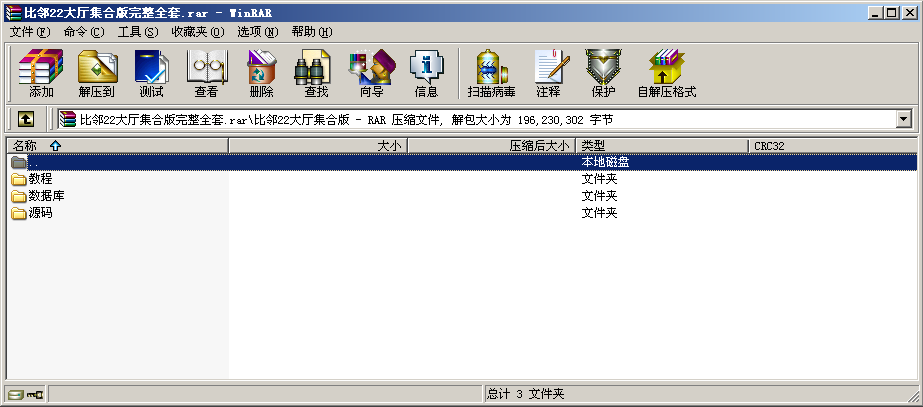Viewport: 923px width, 407px height.
Task: Open the 文件 (File) menu
Action: [29, 32]
